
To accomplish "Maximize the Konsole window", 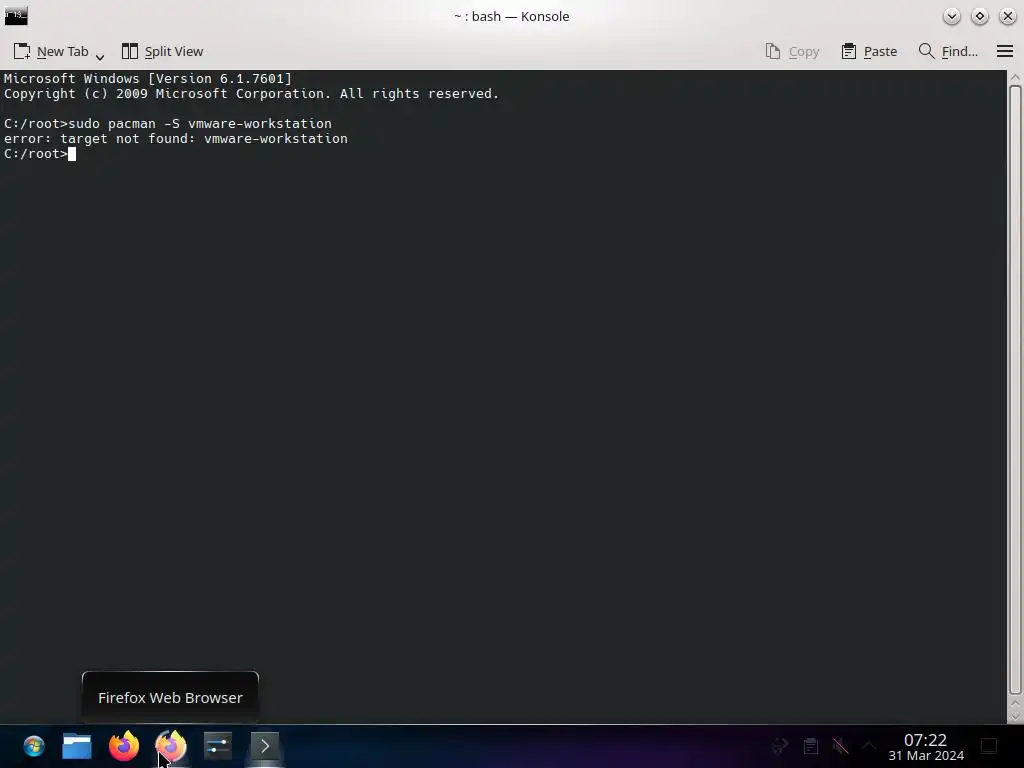I will [x=980, y=16].
